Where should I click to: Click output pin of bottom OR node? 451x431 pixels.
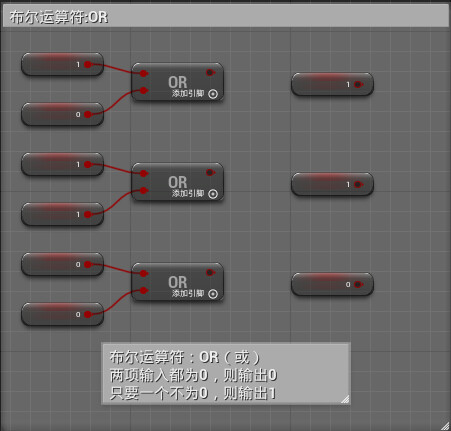point(211,272)
